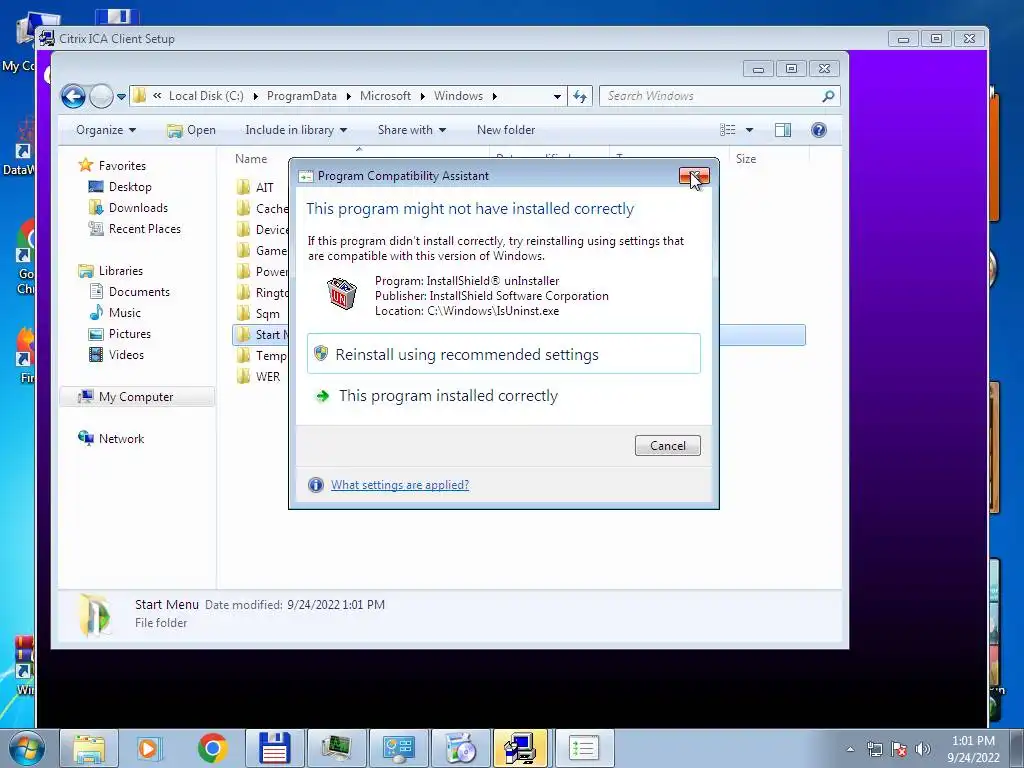Close the Program Compatibility Assistant dialog
The width and height of the screenshot is (1024, 768).
pos(694,176)
